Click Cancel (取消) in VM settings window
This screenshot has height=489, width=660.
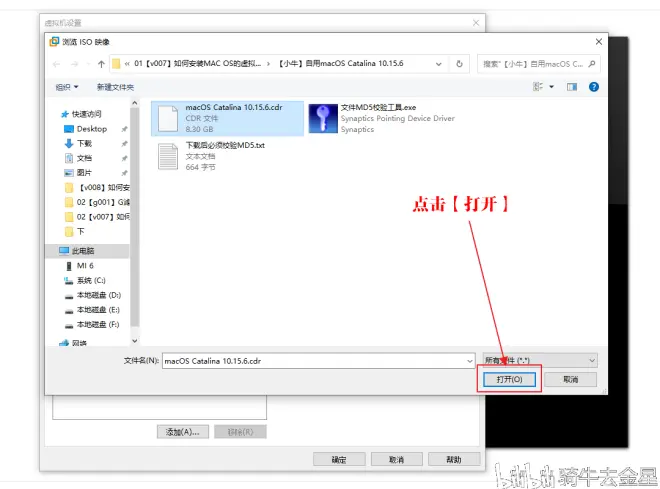(397, 460)
